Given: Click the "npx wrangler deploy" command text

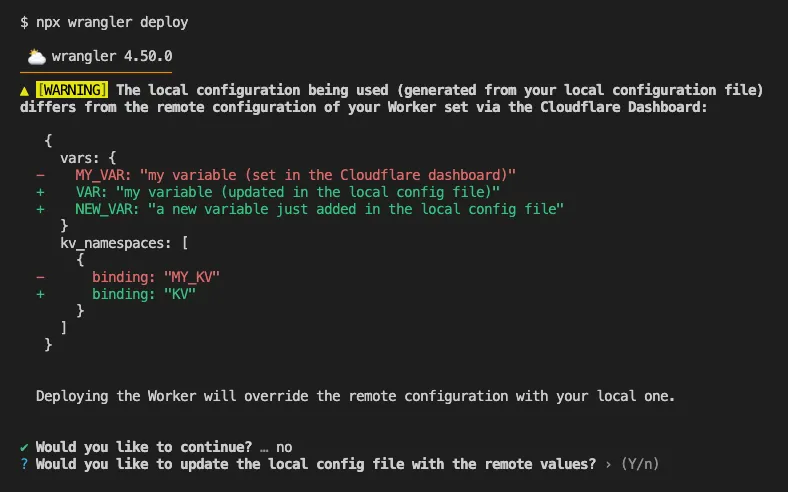Looking at the screenshot, I should 112,21.
